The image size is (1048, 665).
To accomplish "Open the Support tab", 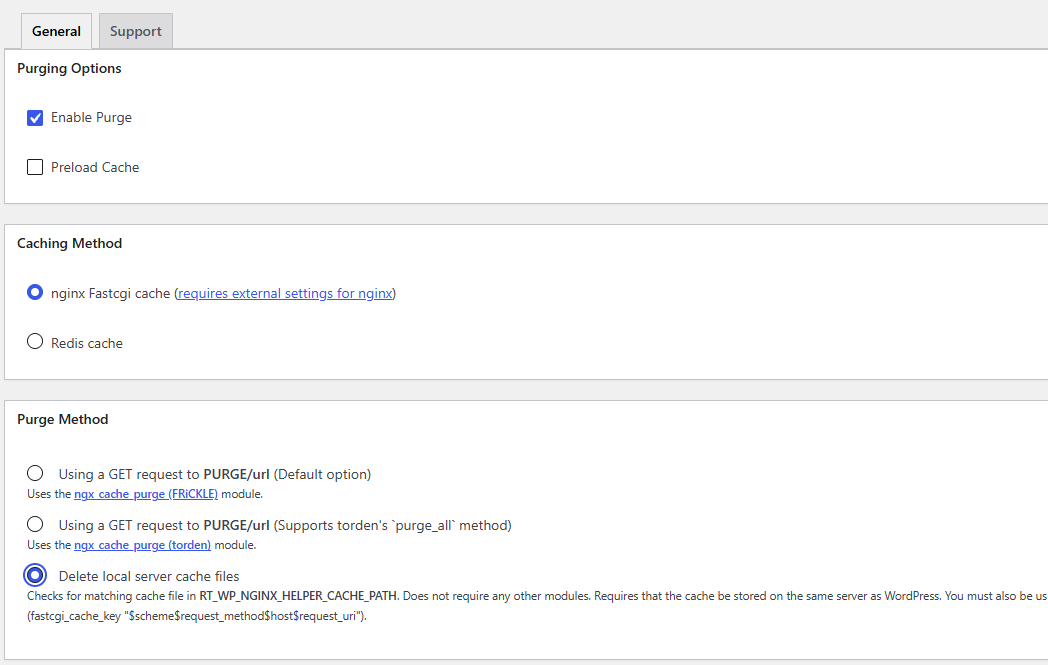I will tap(136, 31).
